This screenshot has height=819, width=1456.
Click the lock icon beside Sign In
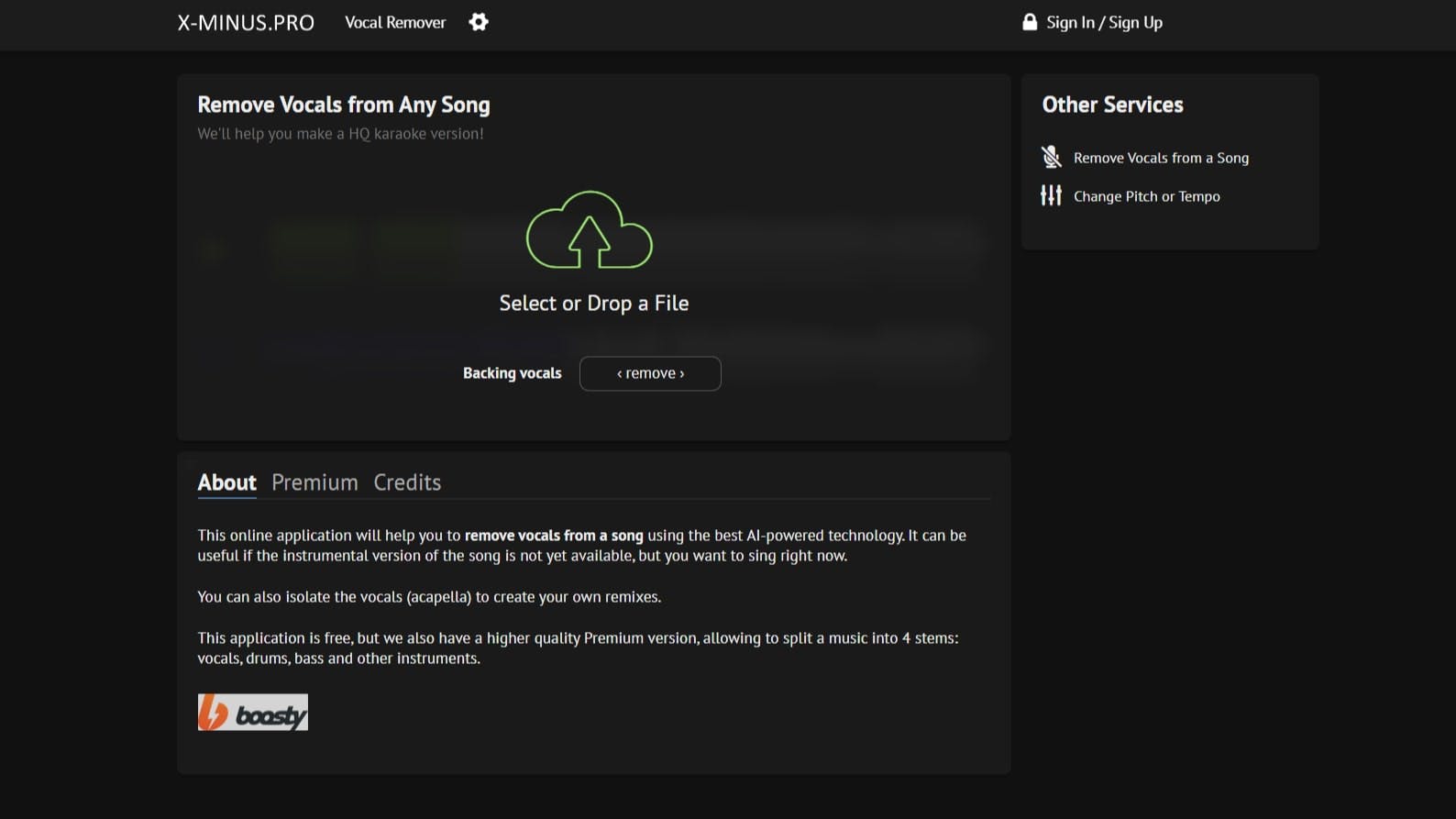pos(1030,22)
